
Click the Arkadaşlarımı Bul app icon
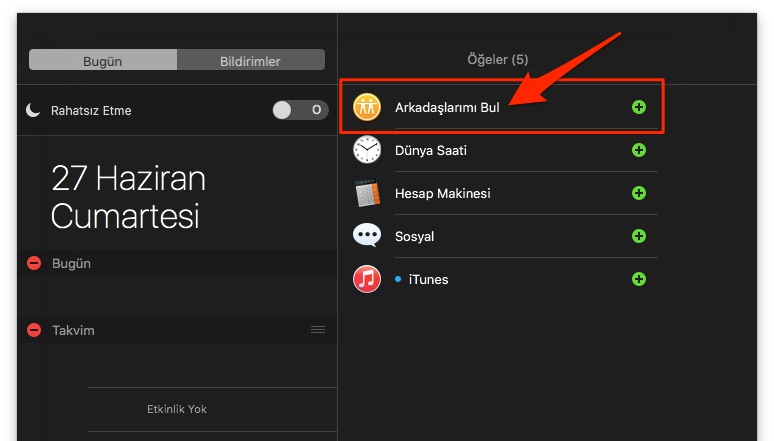(x=367, y=107)
